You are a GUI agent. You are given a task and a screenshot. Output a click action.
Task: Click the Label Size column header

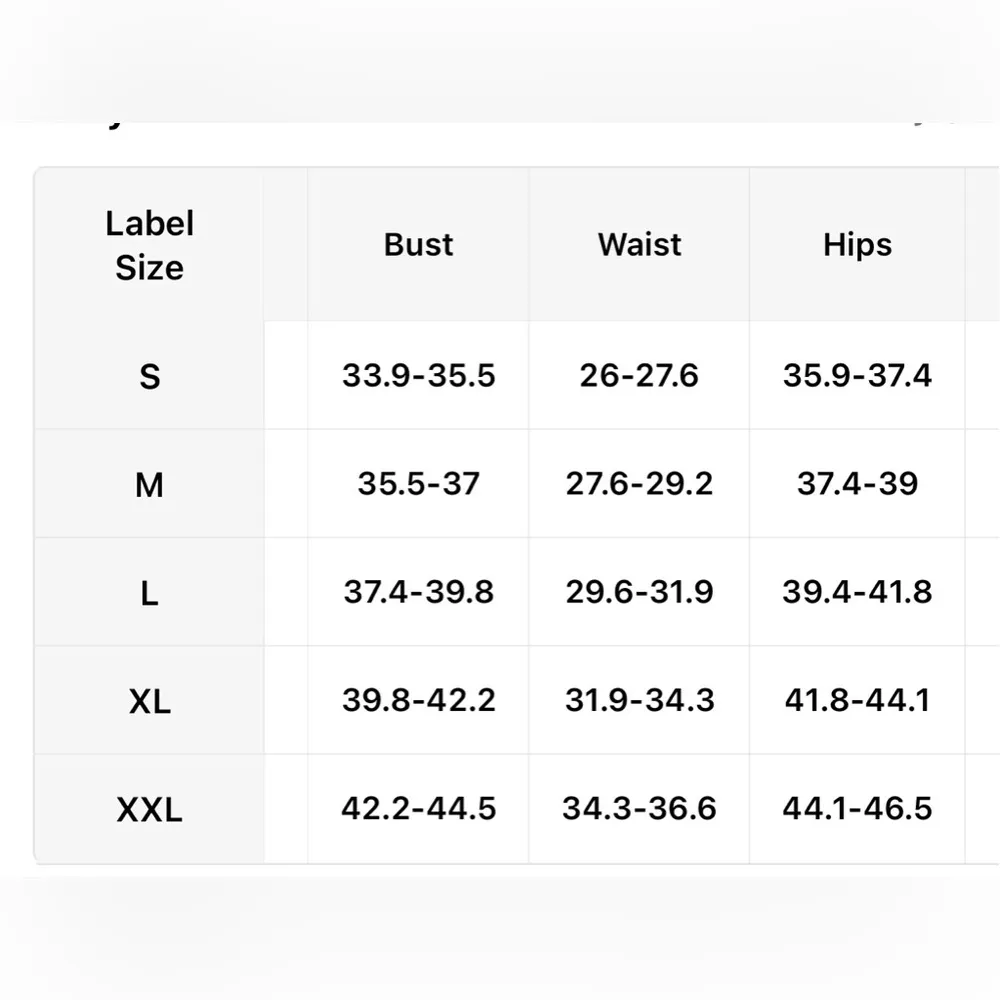coord(149,246)
